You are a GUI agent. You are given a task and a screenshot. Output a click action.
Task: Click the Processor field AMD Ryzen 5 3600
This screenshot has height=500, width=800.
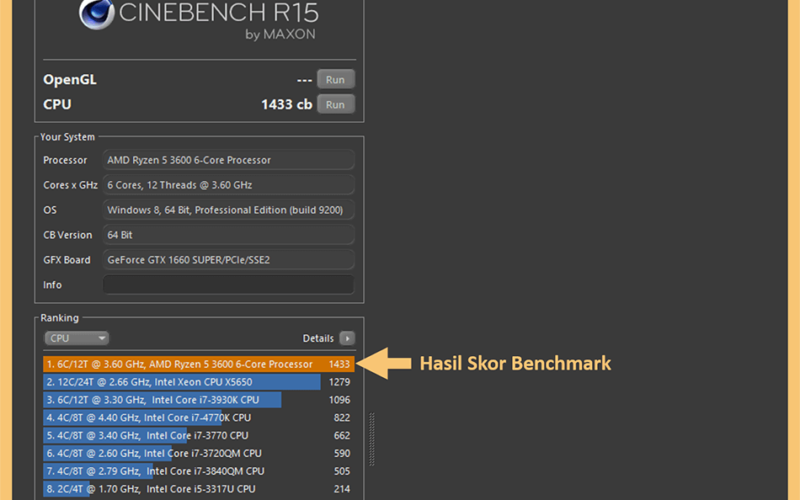click(228, 160)
